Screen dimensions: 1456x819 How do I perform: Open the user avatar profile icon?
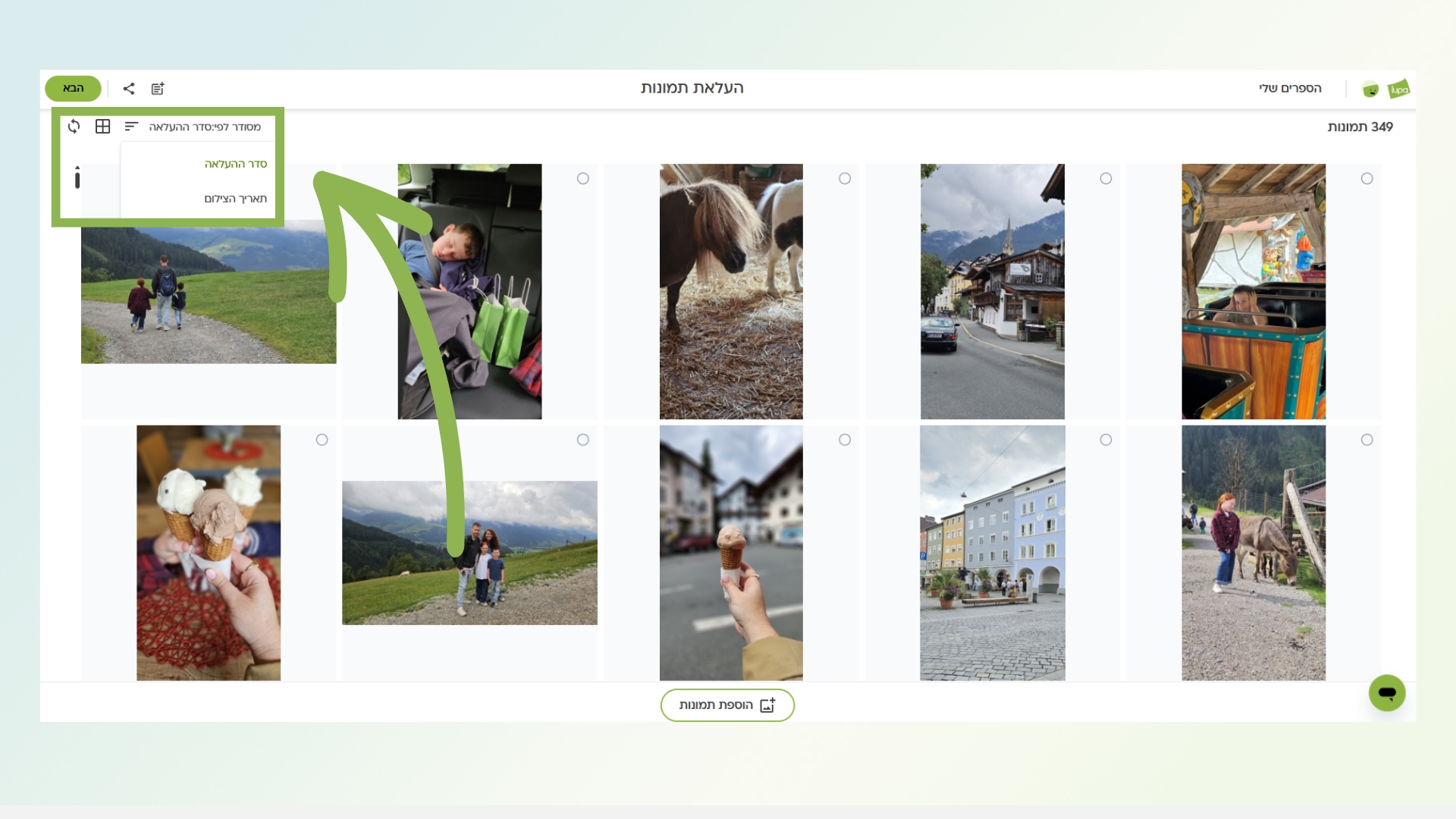coord(1370,89)
